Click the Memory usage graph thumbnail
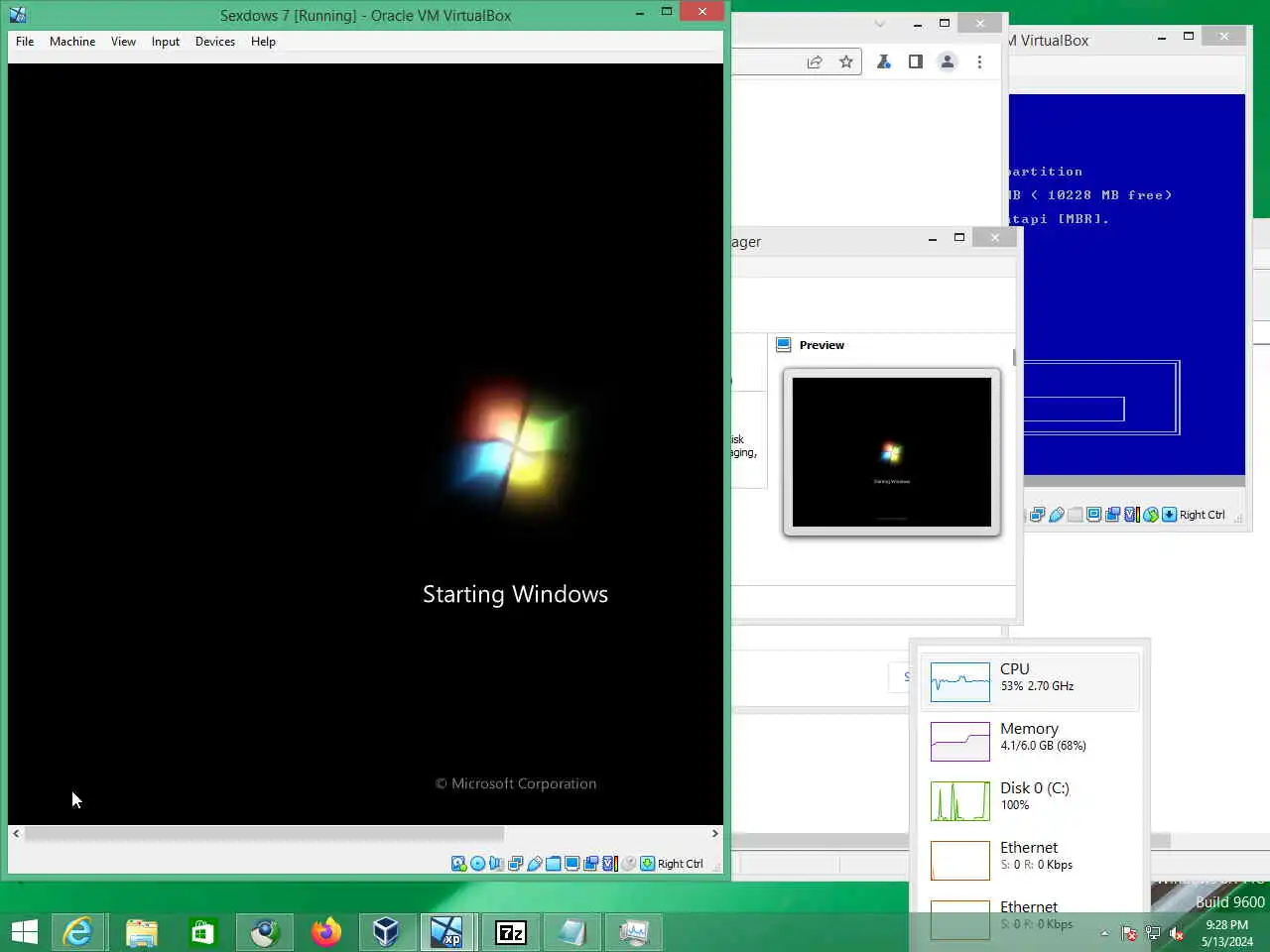The image size is (1270, 952). tap(960, 742)
